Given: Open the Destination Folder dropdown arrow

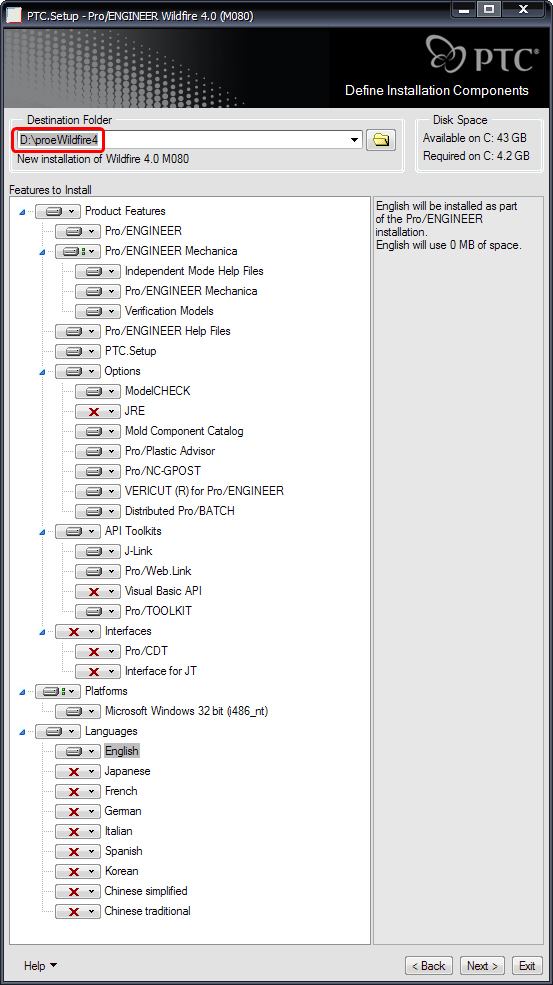Looking at the screenshot, I should (x=355, y=139).
